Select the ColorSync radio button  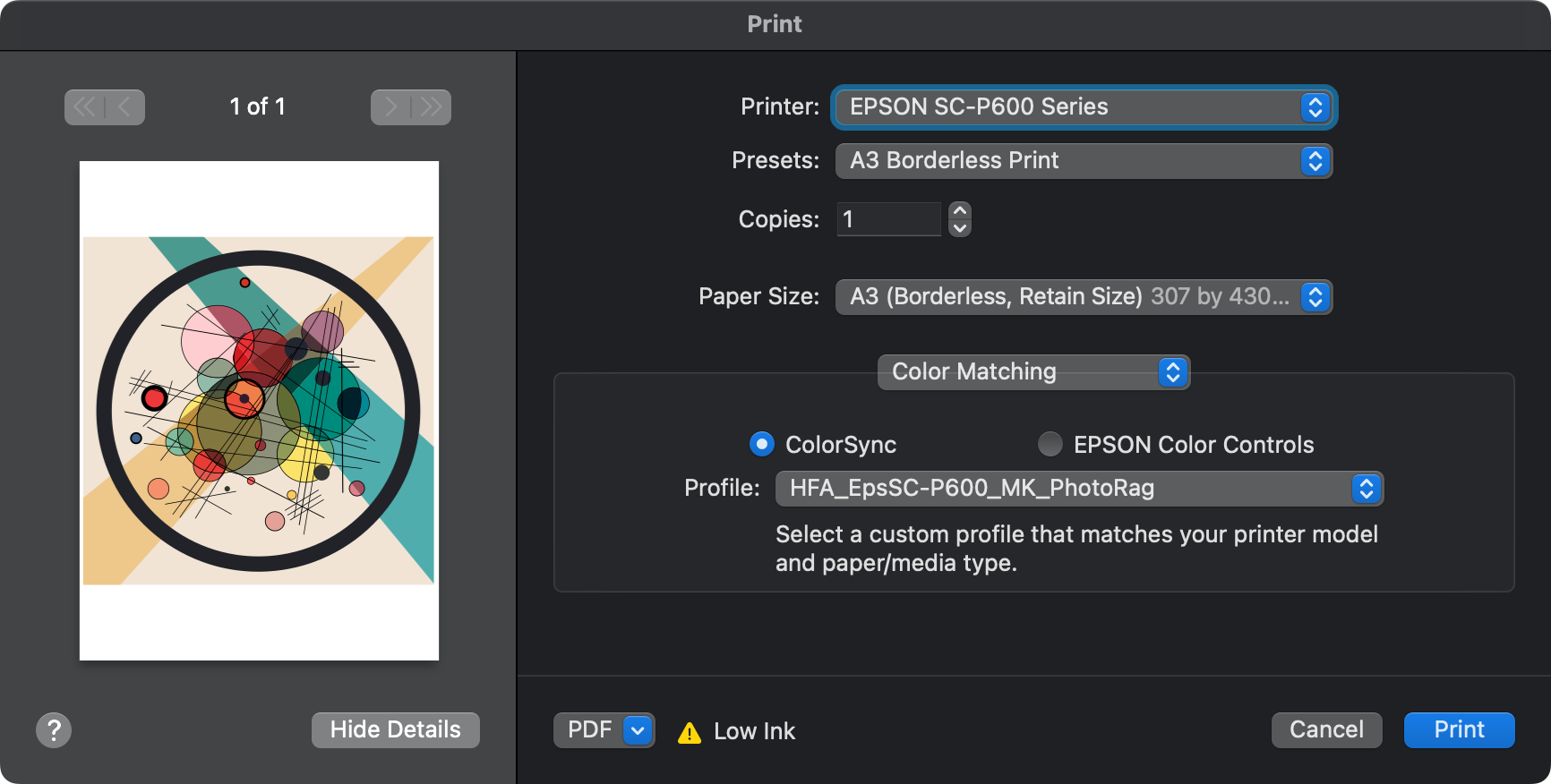(762, 444)
